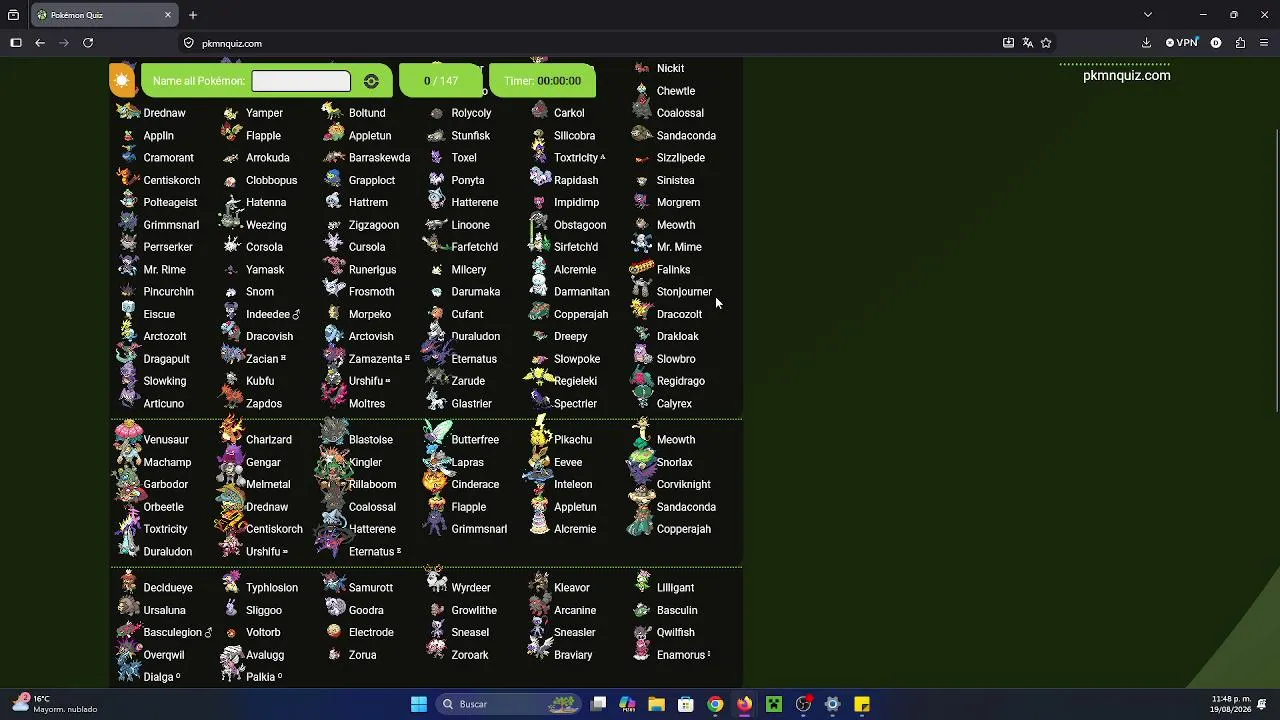The width and height of the screenshot is (1280, 720).
Task: Click the 'Ursaluna' name text
Action: coord(165,611)
